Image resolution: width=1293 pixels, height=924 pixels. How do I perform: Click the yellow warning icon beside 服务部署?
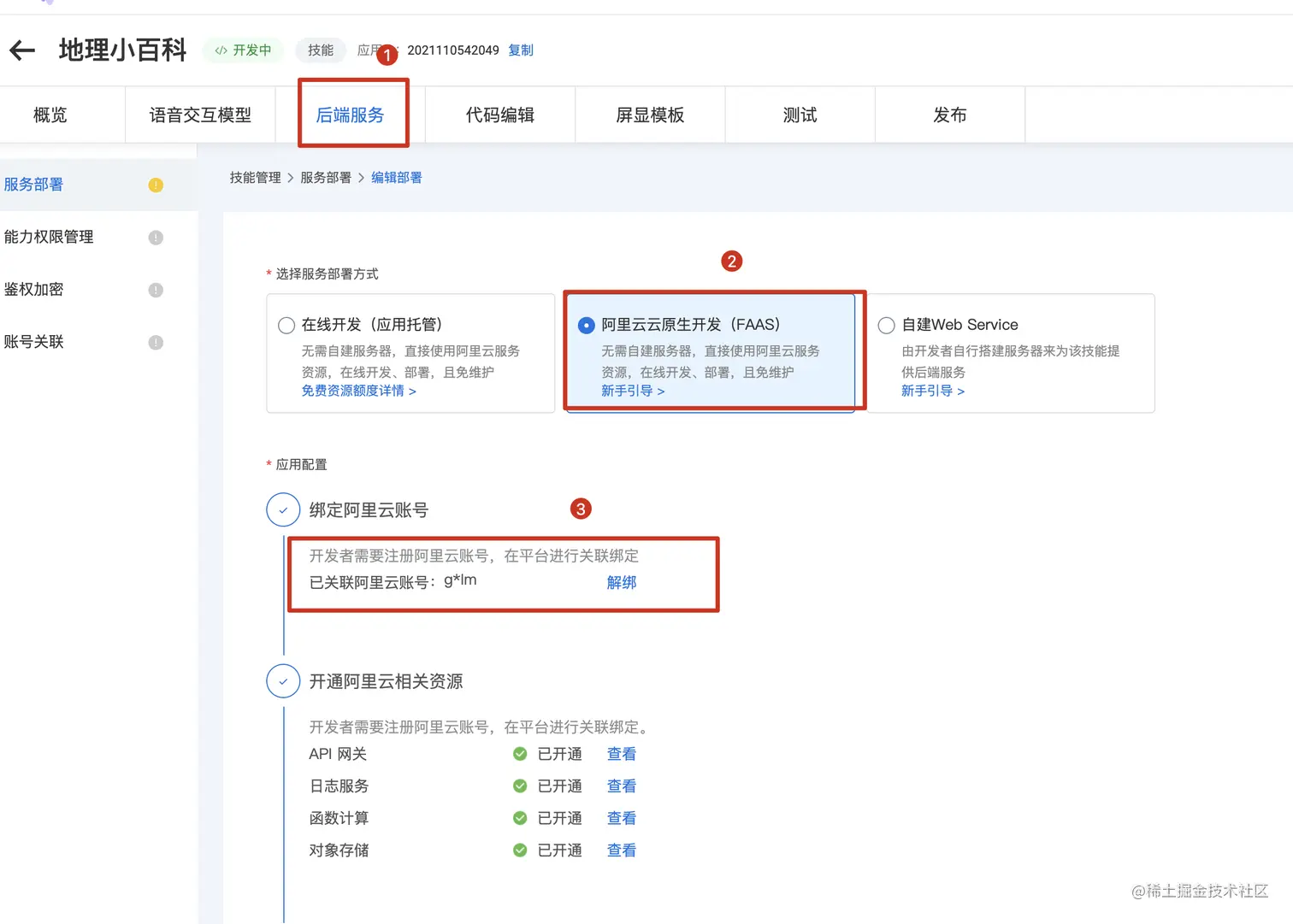(156, 185)
